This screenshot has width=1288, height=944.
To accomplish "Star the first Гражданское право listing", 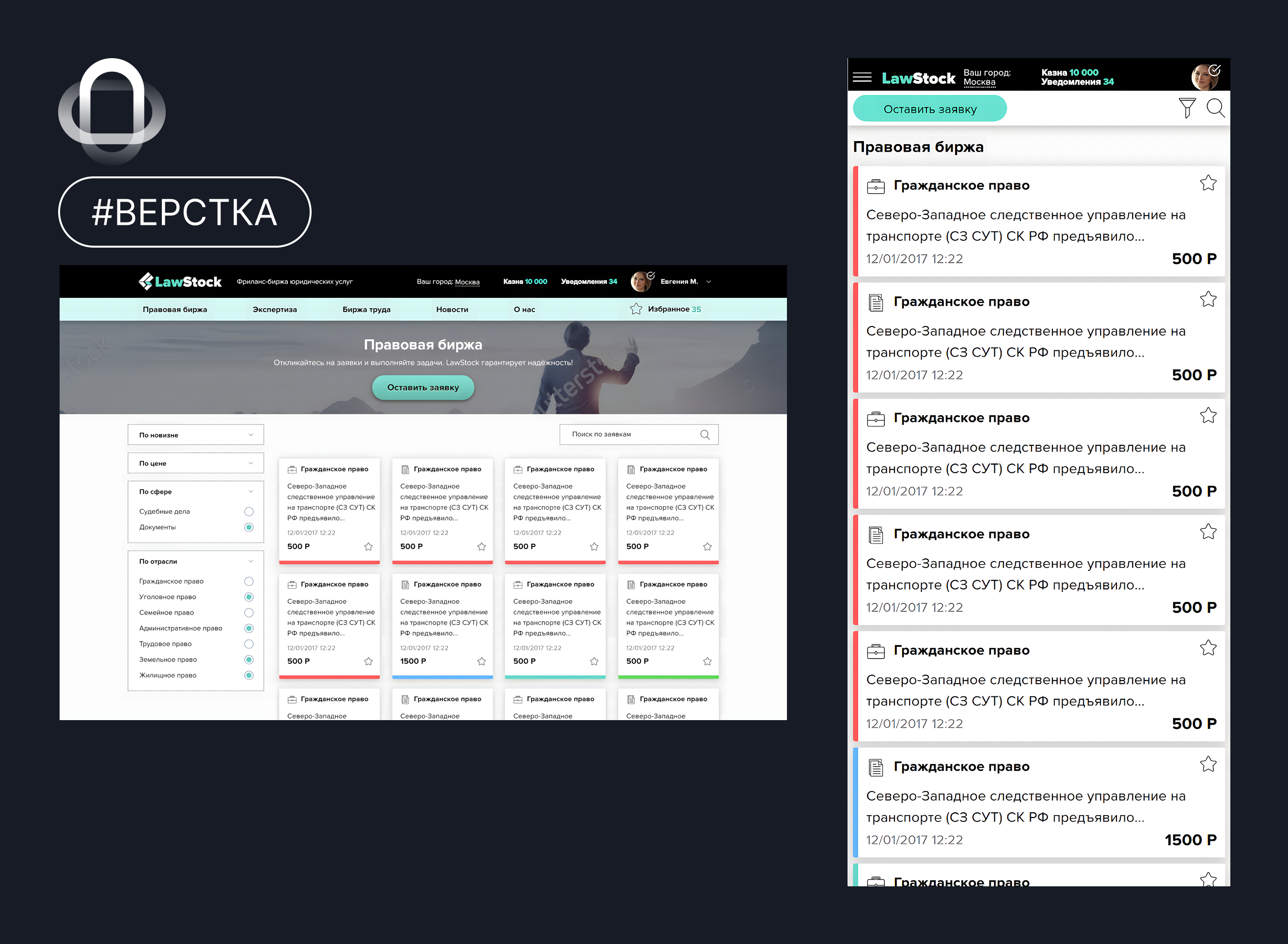I will point(1209,183).
